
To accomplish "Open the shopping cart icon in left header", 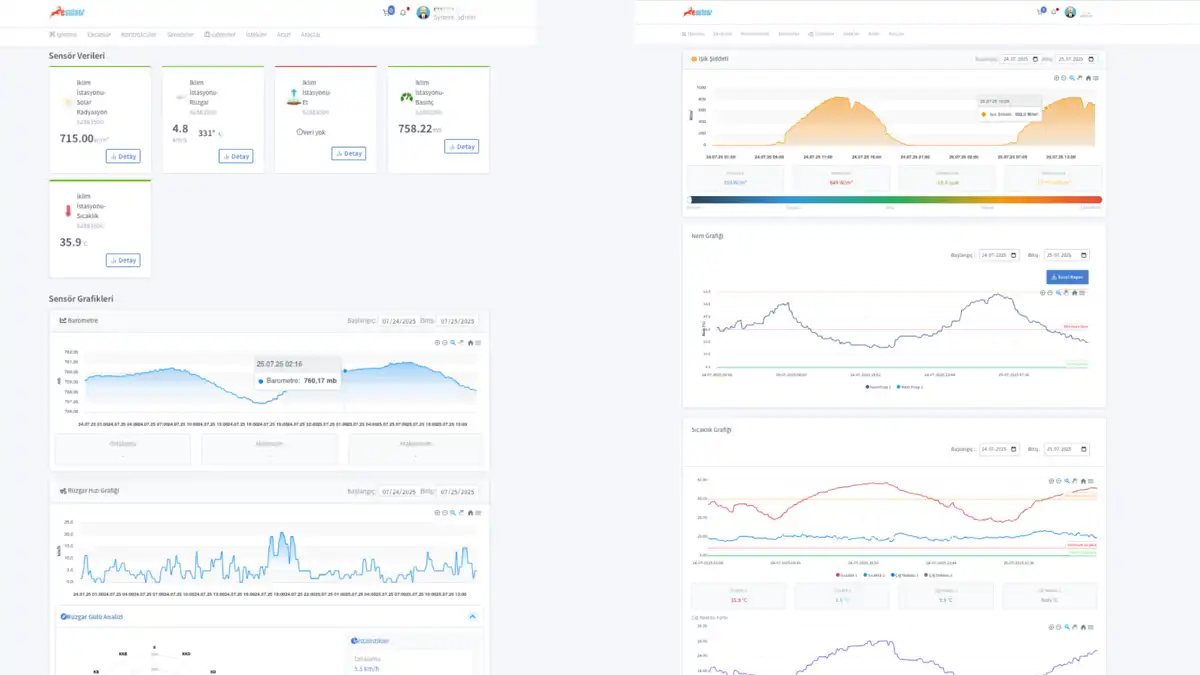I will [387, 12].
